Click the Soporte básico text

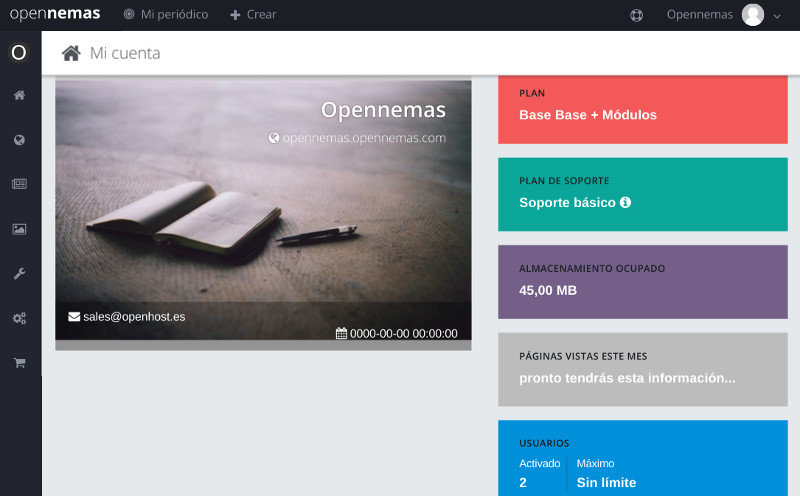[567, 203]
